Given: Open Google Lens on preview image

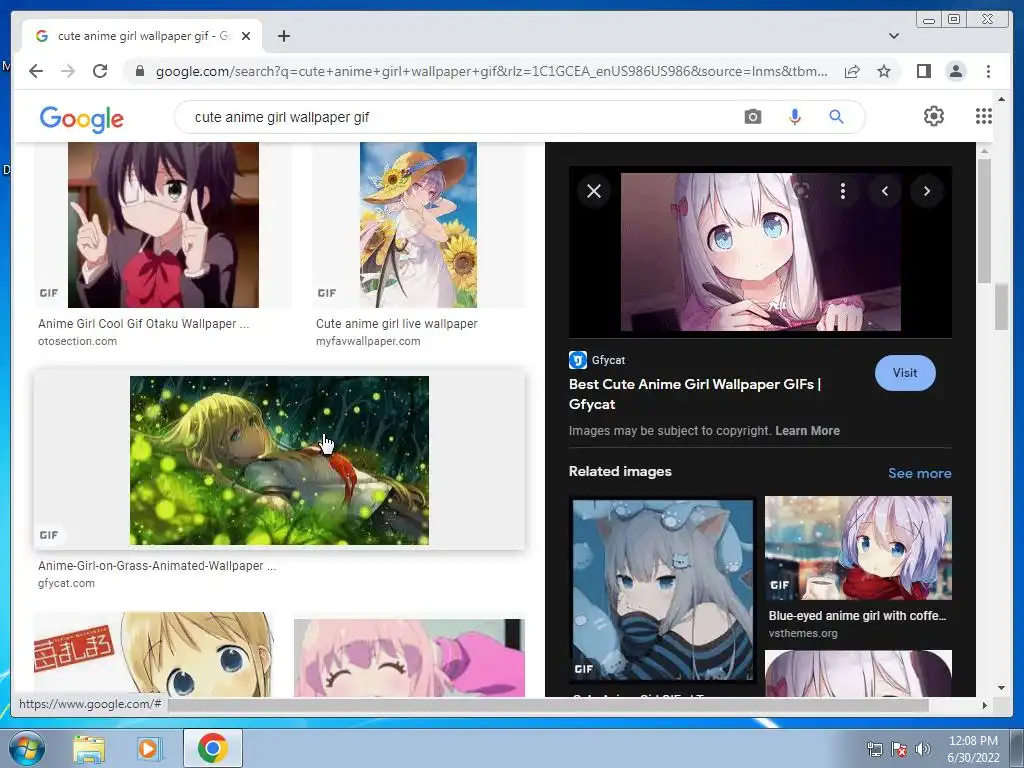Looking at the screenshot, I should (x=801, y=191).
